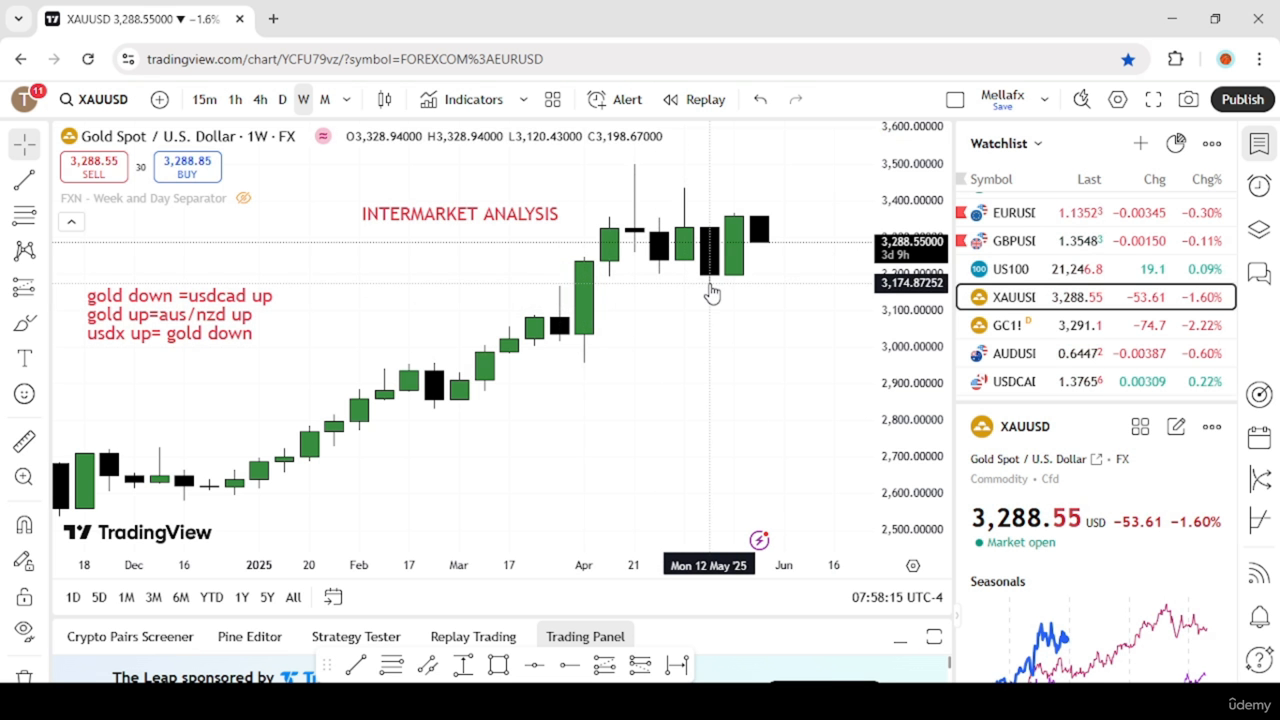Expand the timeframe interval dropdown arrow

(x=347, y=99)
